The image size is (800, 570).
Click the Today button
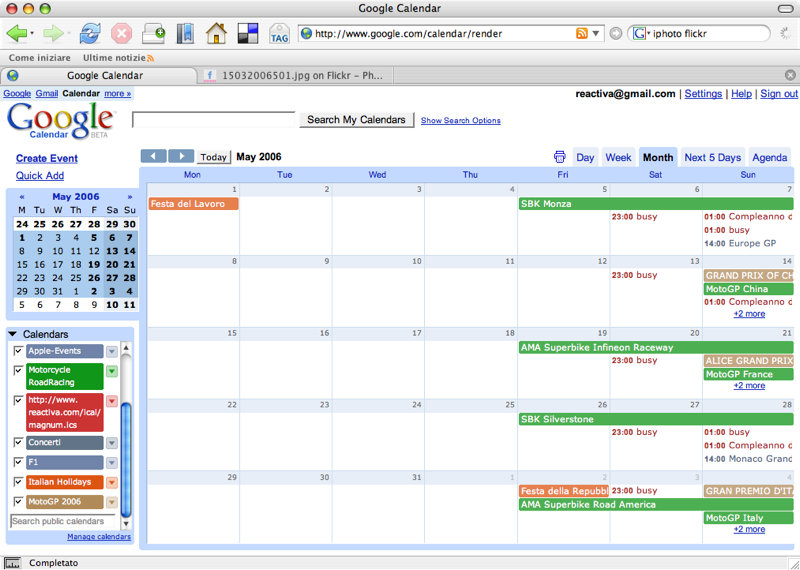tap(213, 157)
